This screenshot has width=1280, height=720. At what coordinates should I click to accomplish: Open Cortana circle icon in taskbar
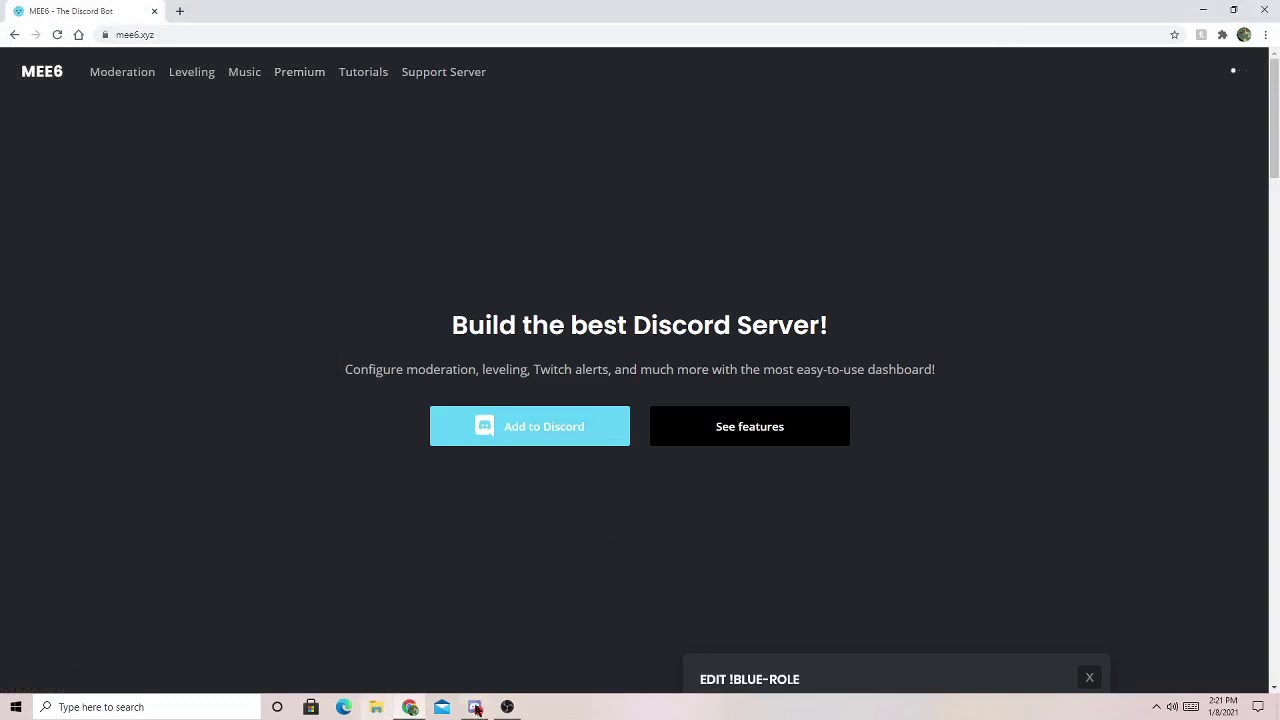[x=277, y=707]
